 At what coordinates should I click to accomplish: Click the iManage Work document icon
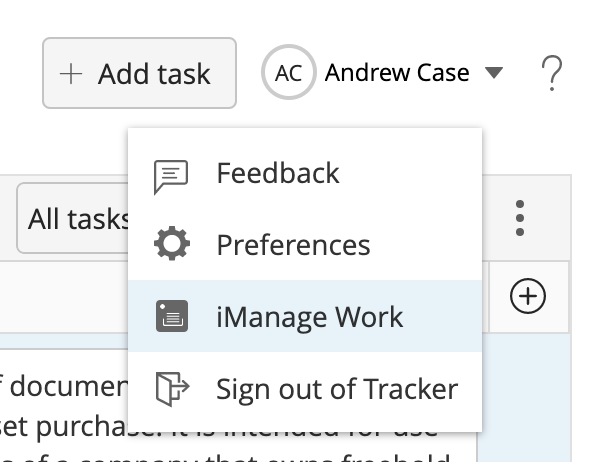tap(171, 317)
